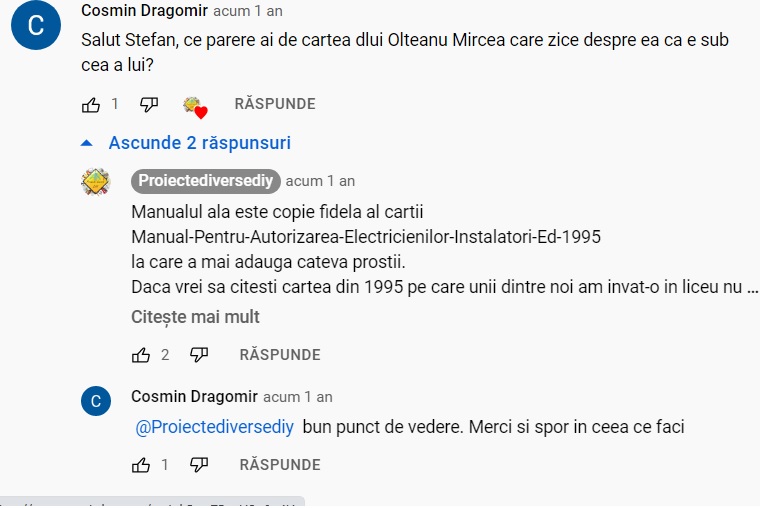The image size is (760, 508).
Task: Open Proiectediversediy channel name badge
Action: [x=206, y=181]
